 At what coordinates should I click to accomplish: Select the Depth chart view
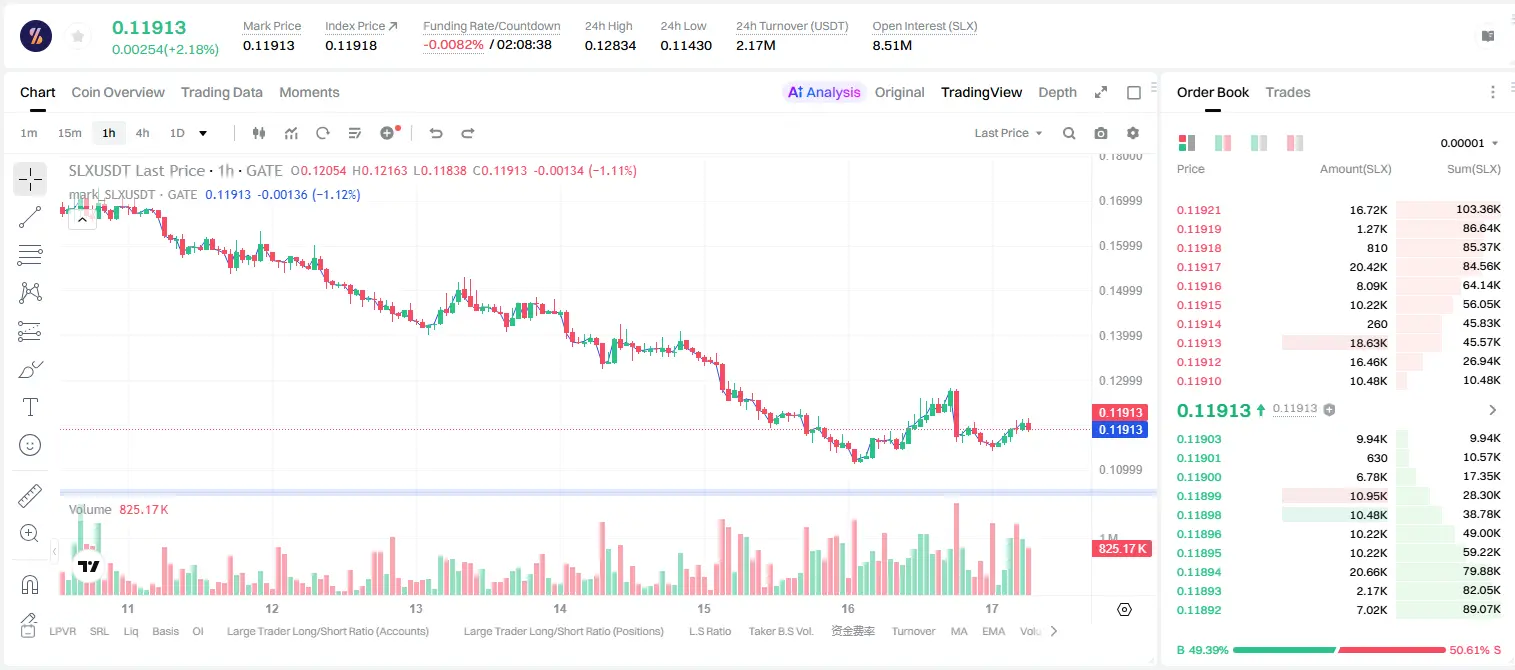[x=1057, y=92]
